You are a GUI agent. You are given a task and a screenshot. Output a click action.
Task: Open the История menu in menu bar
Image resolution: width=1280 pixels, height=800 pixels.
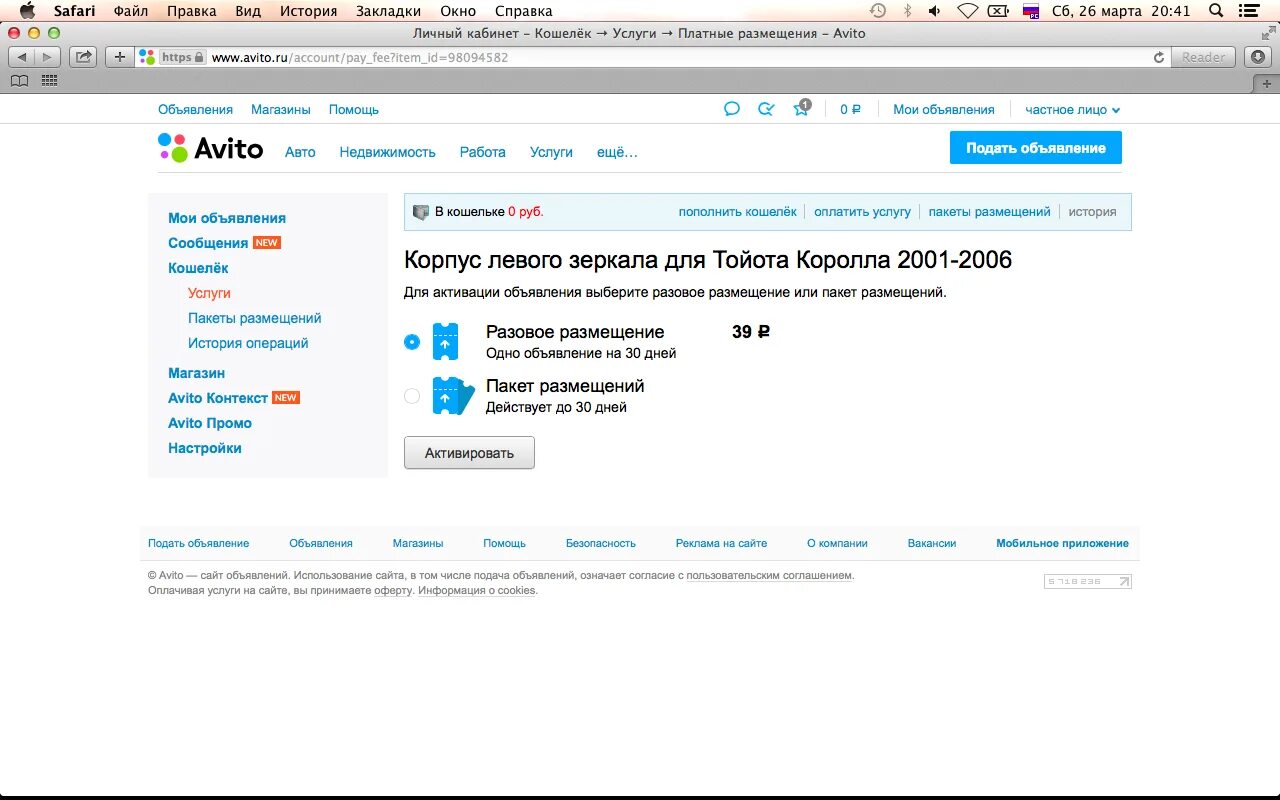coord(308,11)
